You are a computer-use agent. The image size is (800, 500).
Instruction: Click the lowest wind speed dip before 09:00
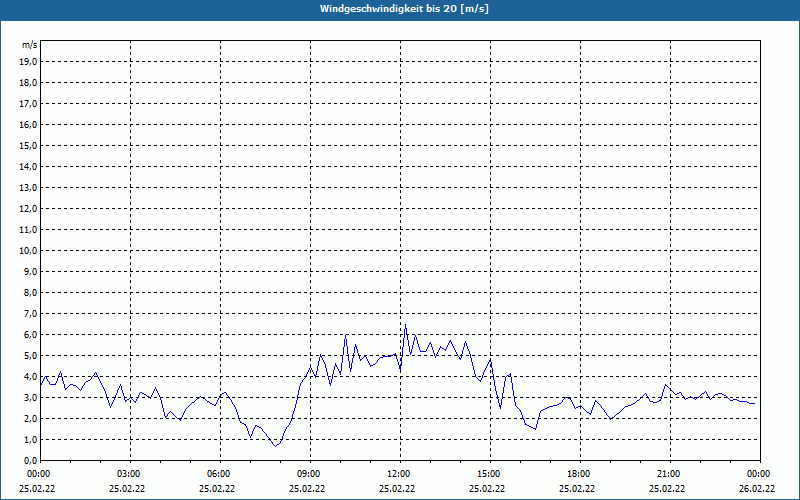pyautogui.click(x=276, y=445)
